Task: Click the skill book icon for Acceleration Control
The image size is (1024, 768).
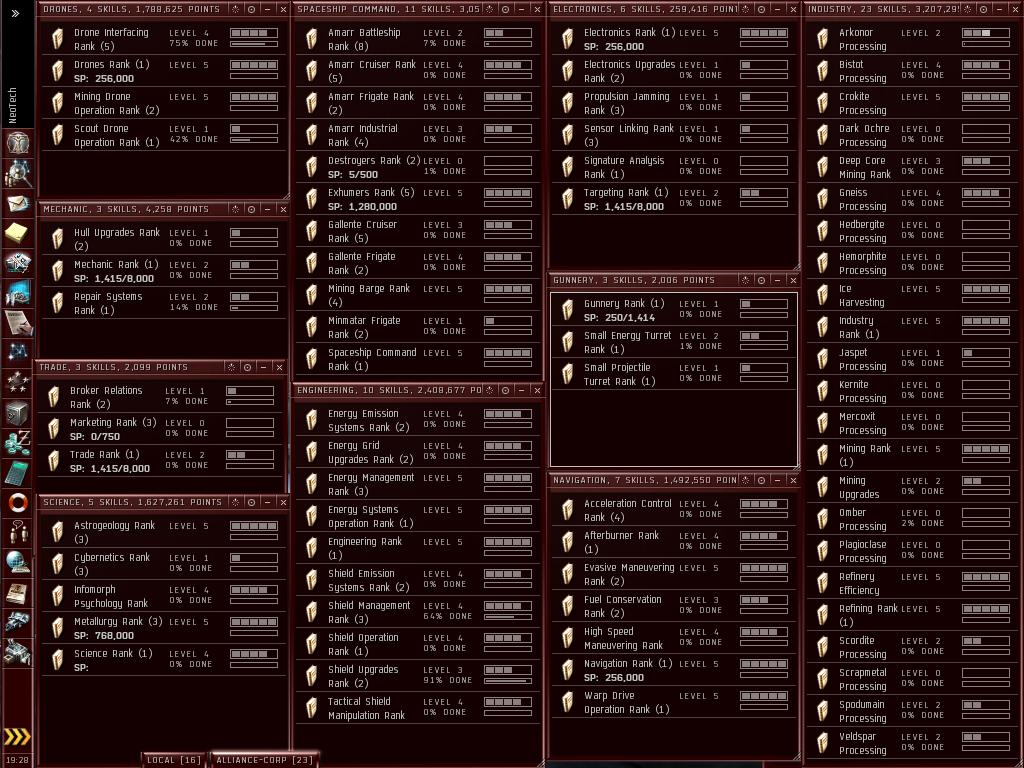Action: 568,509
